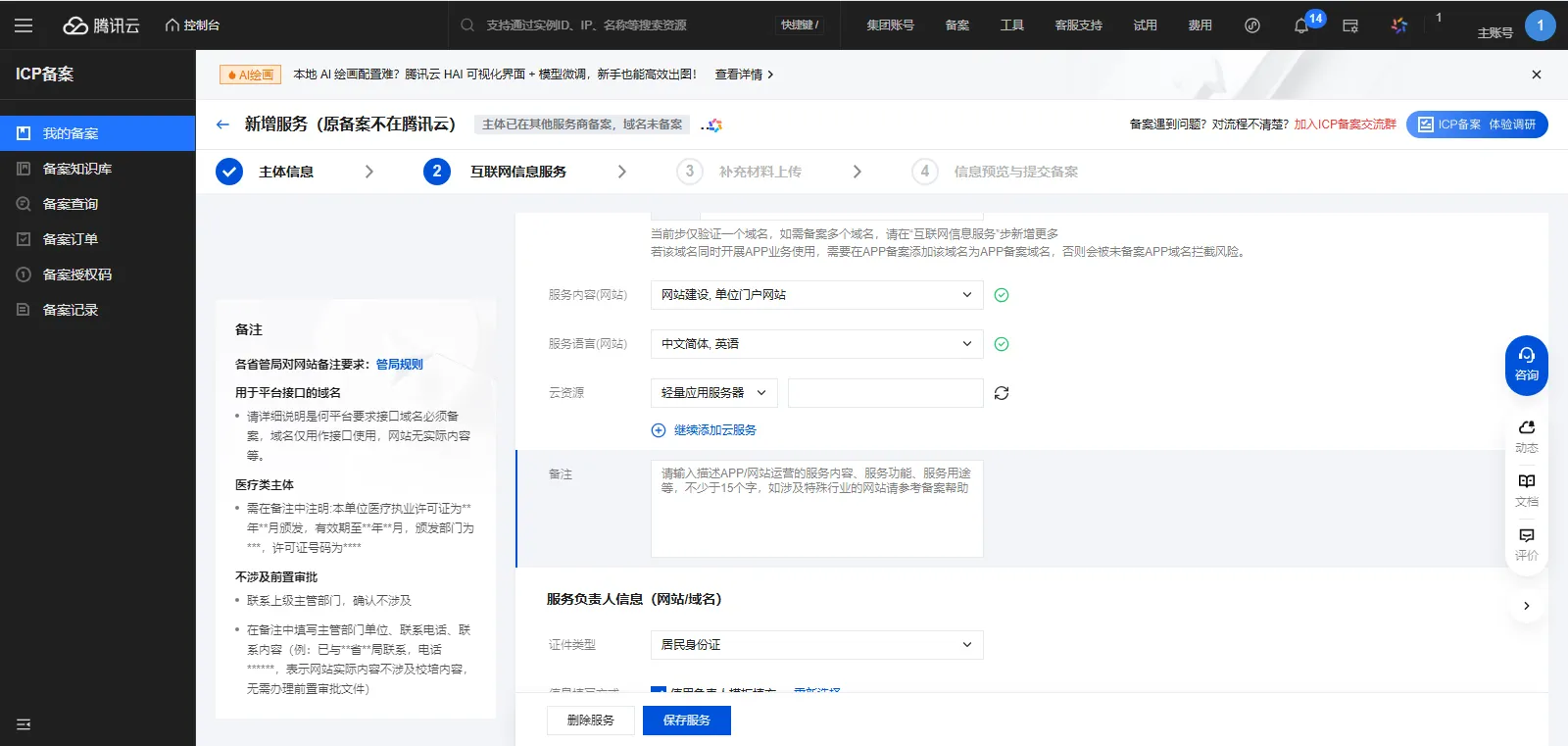The height and width of the screenshot is (746, 1568).
Task: Click the 快捷键 / shortcut hint
Action: tap(800, 25)
